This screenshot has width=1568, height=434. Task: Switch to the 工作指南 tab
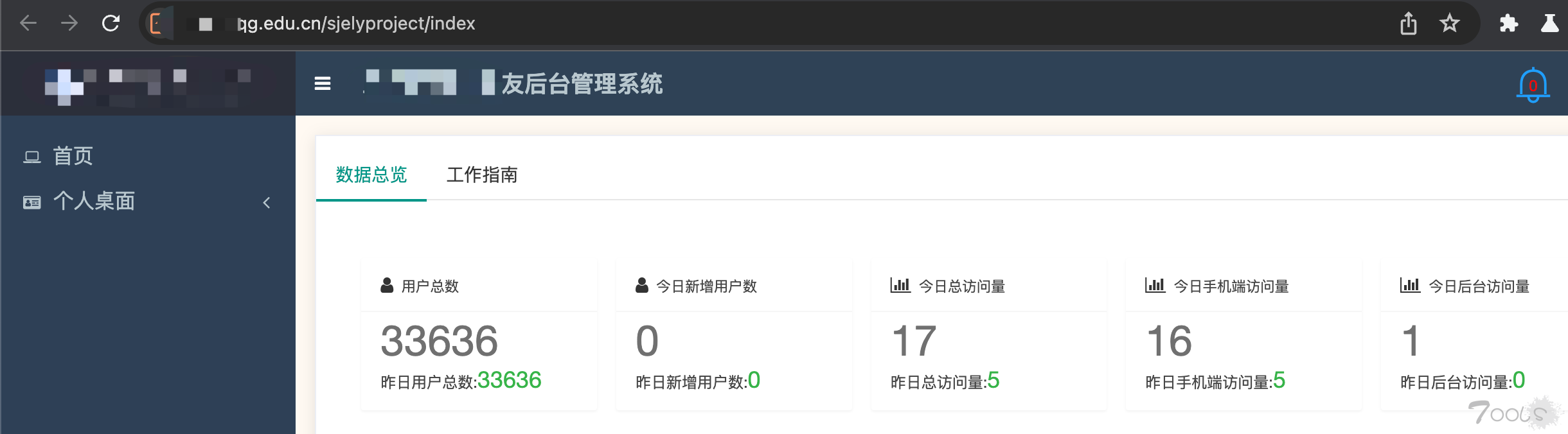point(482,175)
